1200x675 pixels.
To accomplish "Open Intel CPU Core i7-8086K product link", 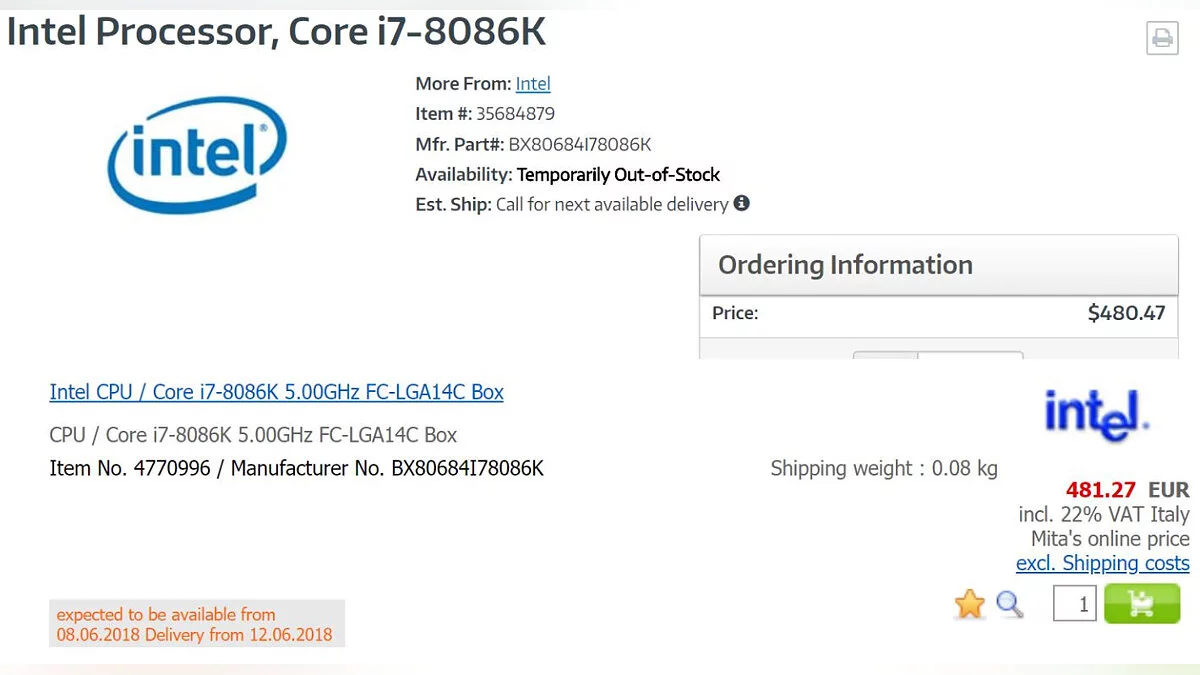I will point(276,392).
